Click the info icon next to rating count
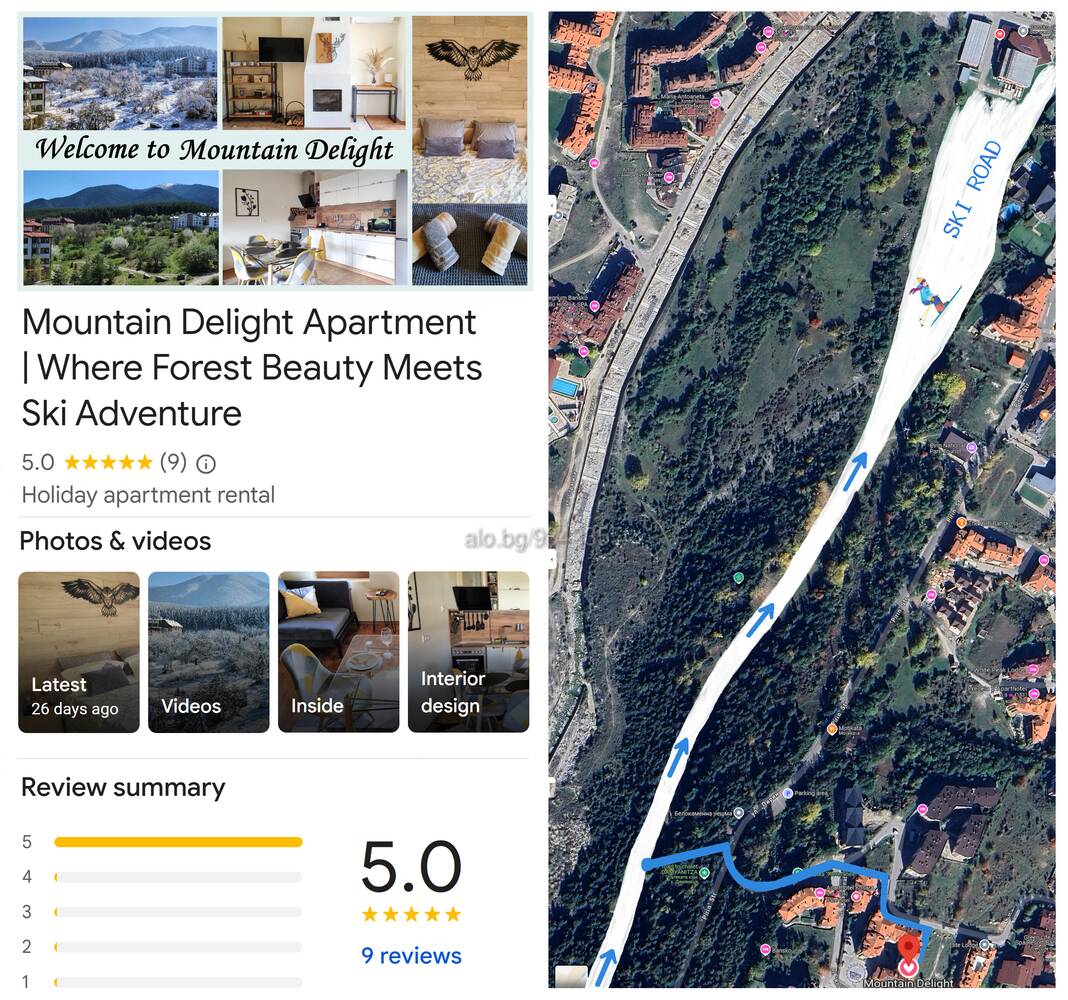This screenshot has height=1000, width=1068. coord(206,464)
